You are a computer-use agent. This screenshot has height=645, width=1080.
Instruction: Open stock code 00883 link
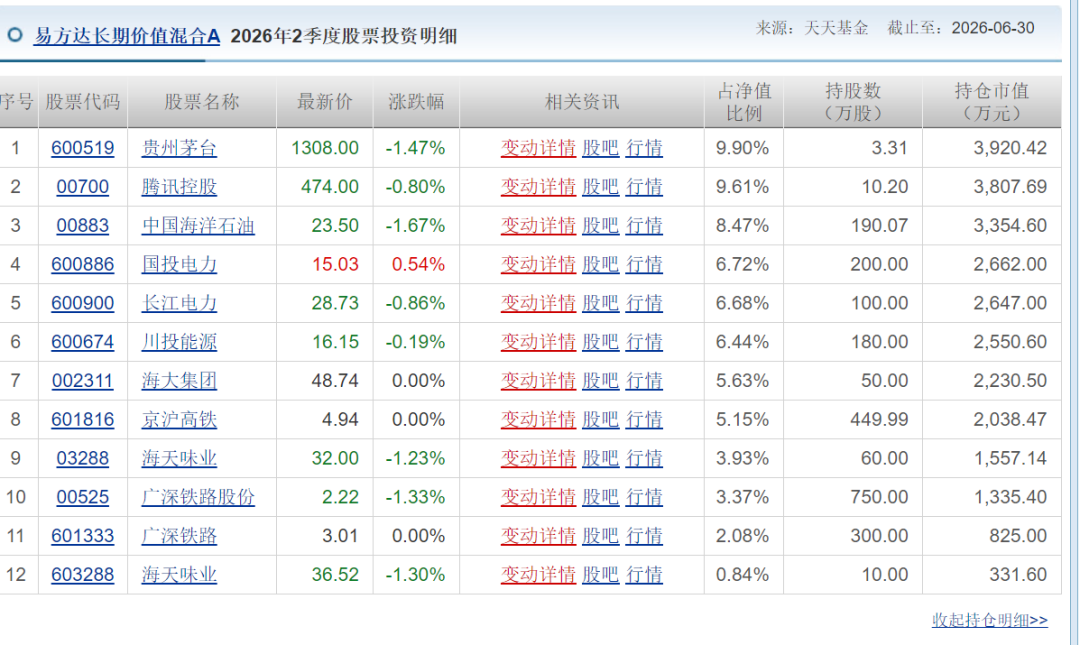point(83,225)
